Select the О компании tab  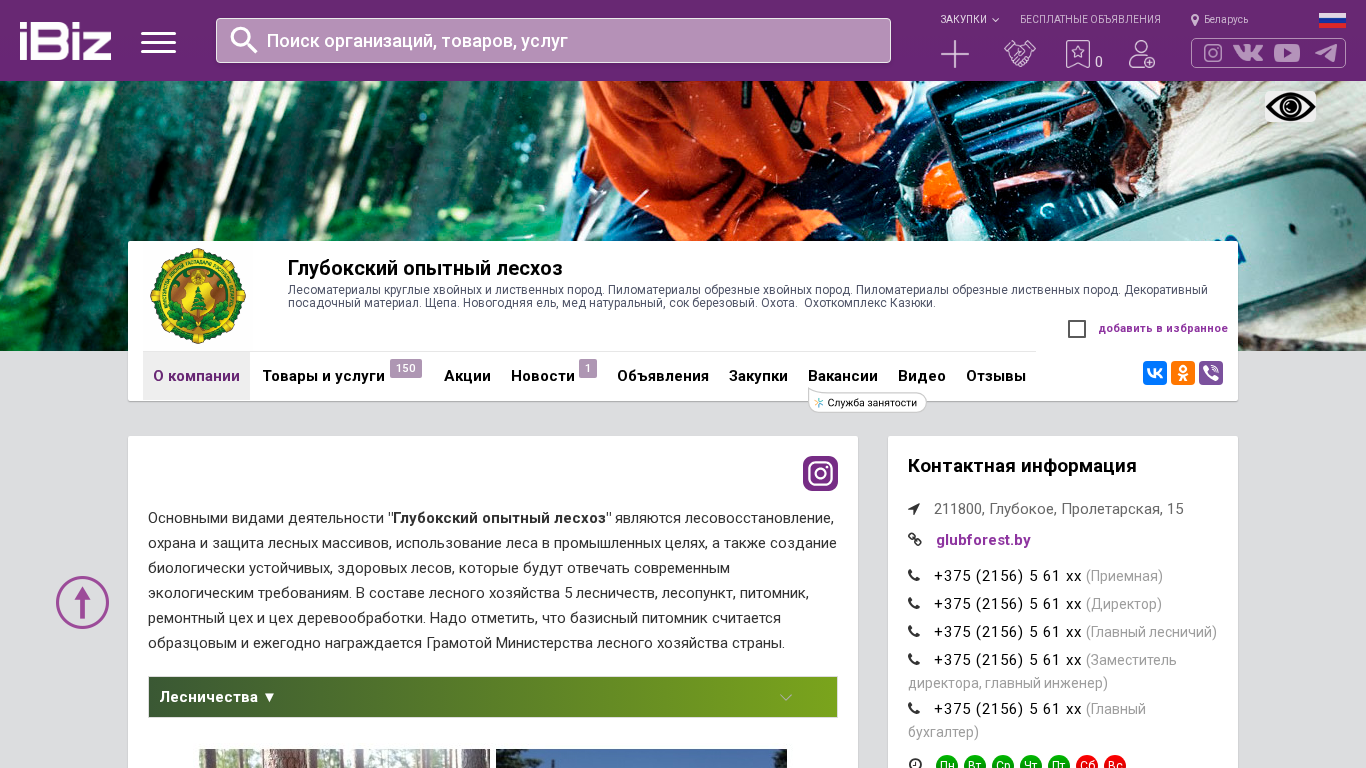coord(196,376)
